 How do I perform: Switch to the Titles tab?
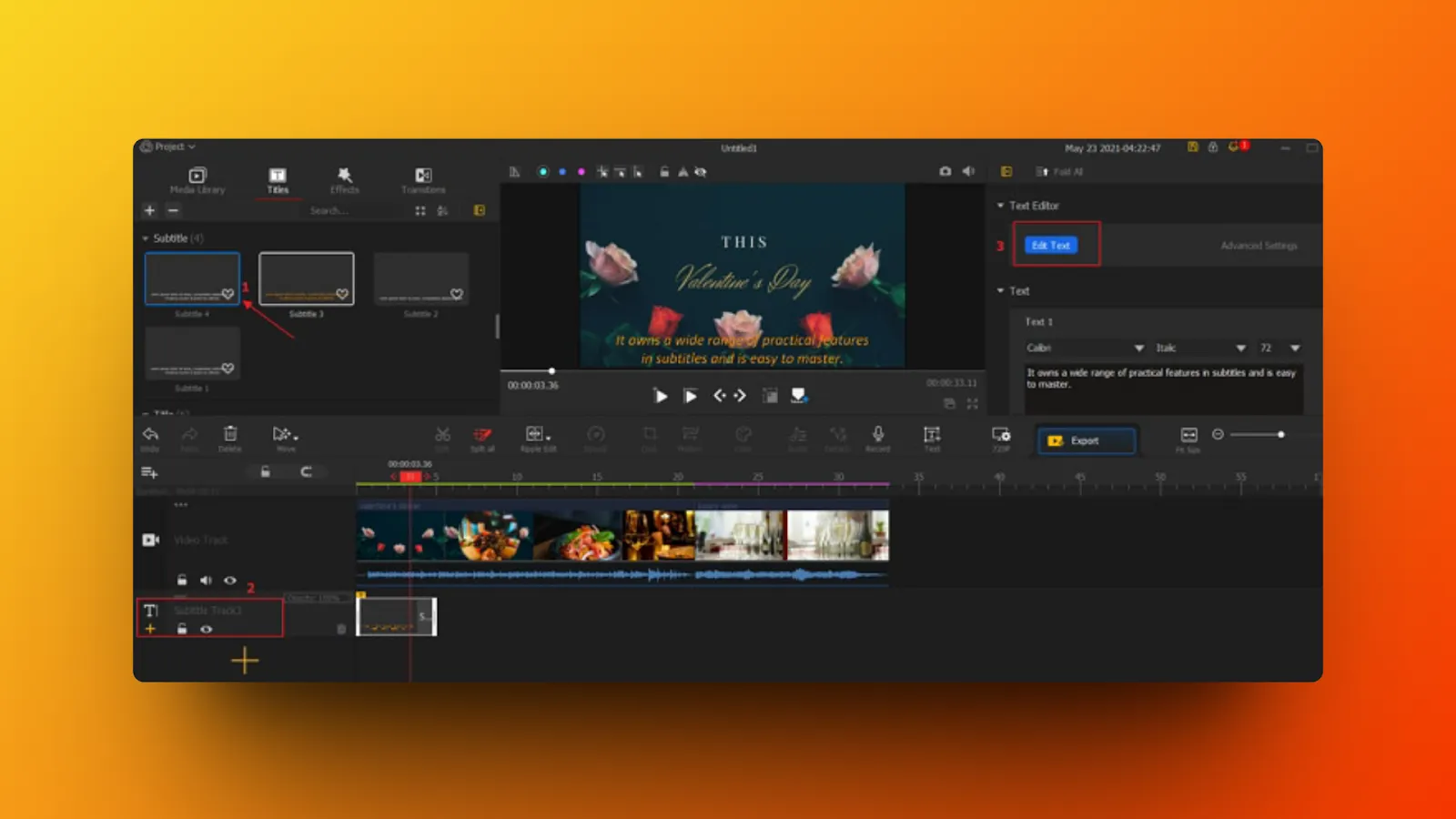278,180
